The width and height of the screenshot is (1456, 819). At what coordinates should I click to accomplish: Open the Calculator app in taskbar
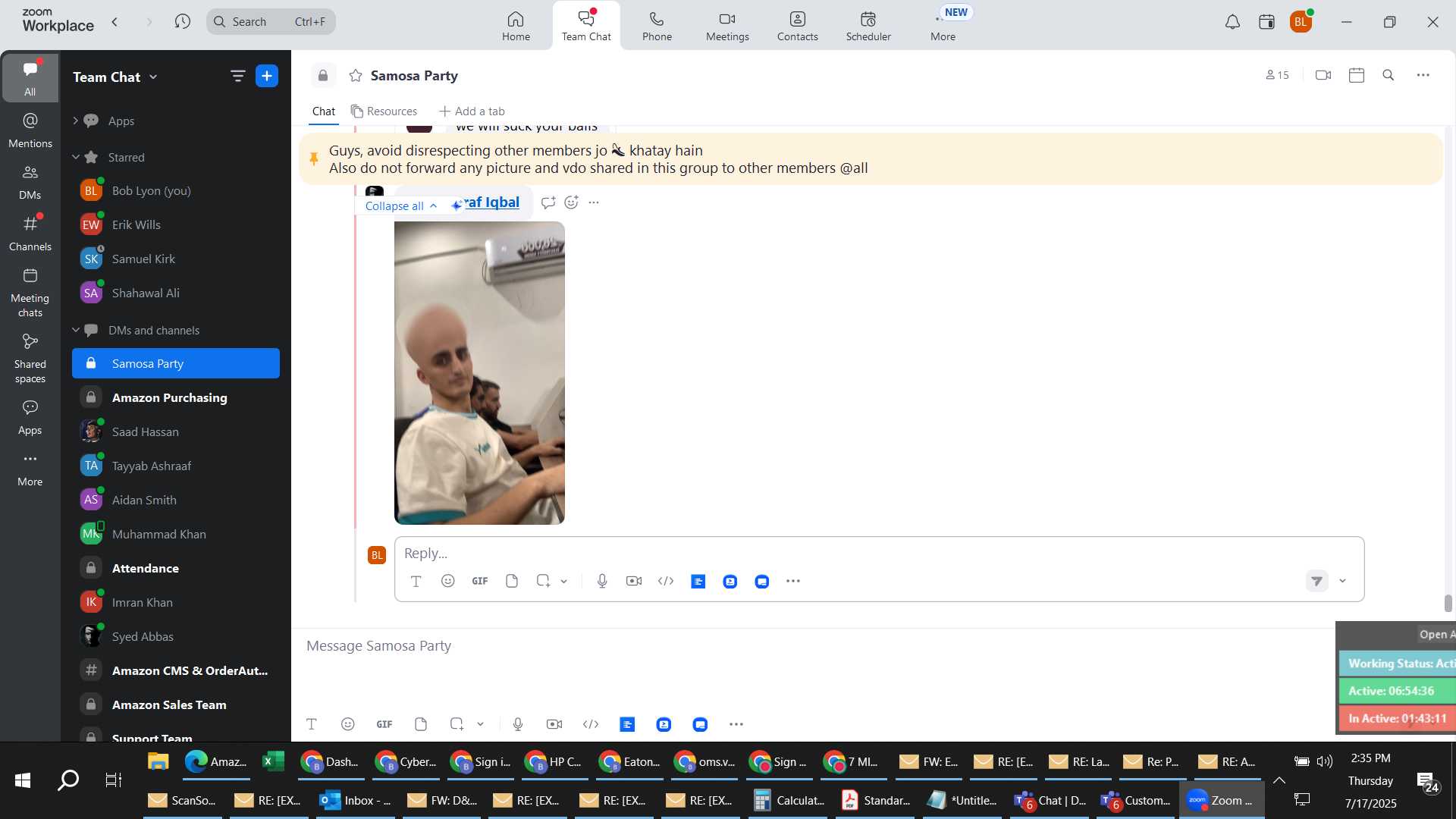(789, 801)
